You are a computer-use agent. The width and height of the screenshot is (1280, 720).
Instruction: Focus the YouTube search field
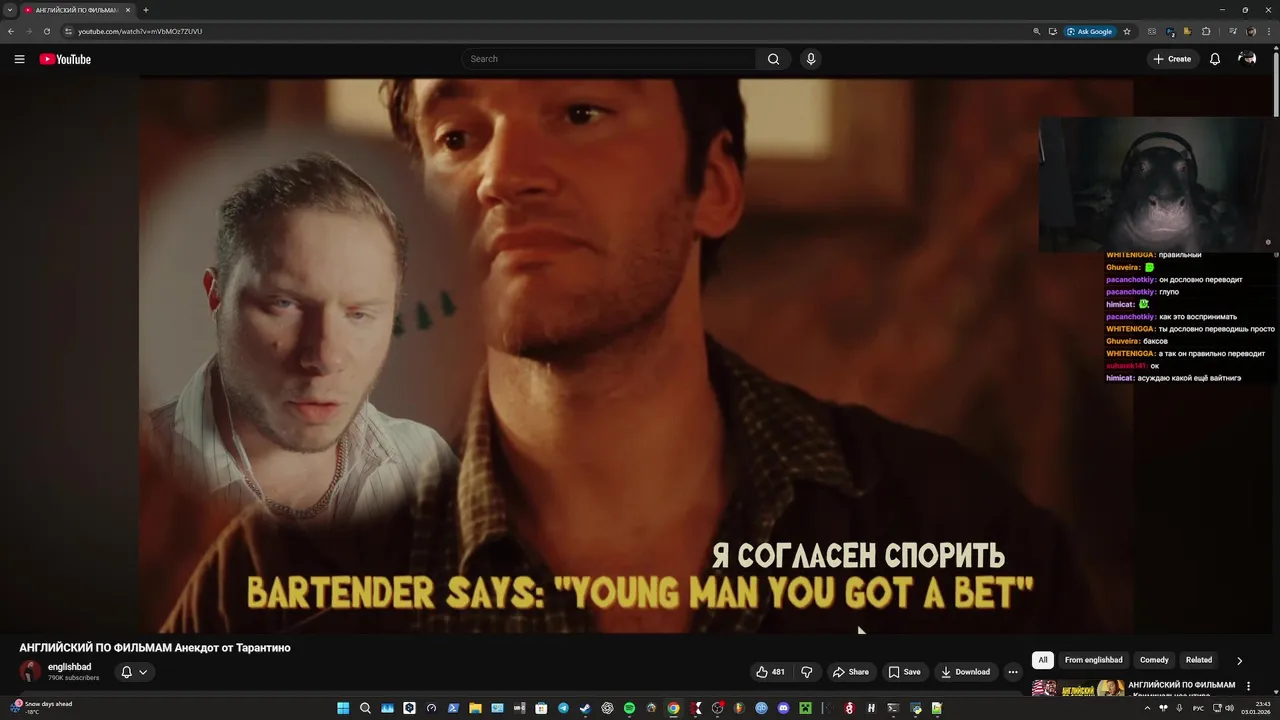(610, 59)
